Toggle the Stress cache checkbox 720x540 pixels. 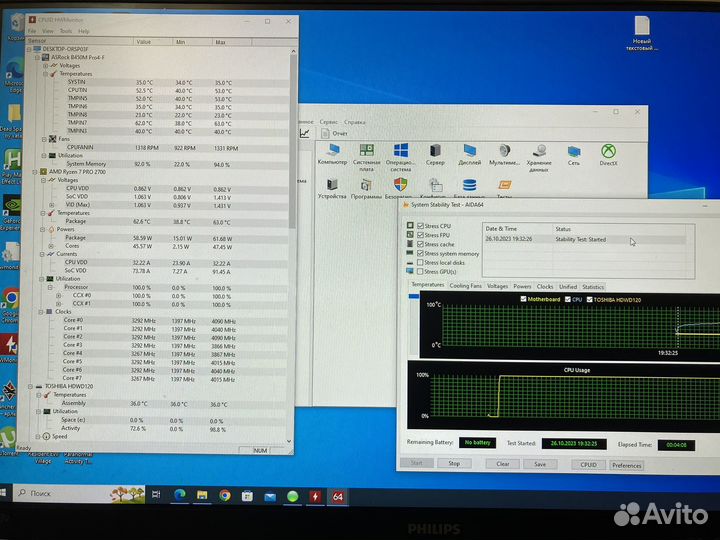[420, 244]
